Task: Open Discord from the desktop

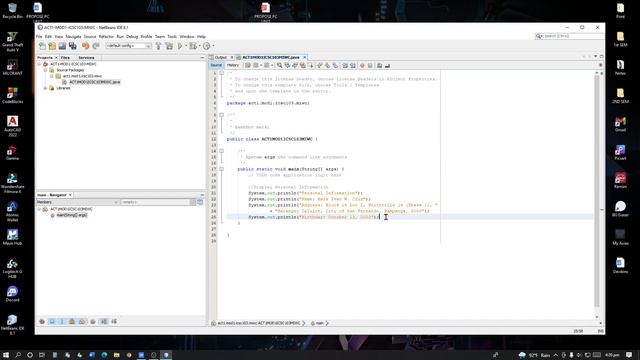Action: point(12,294)
